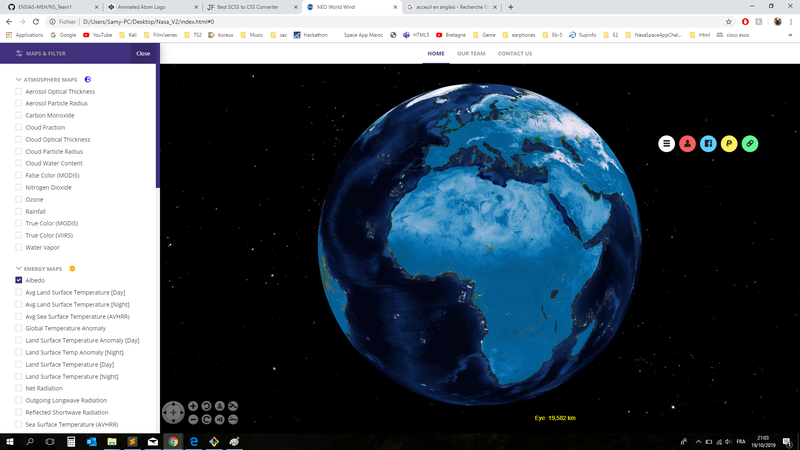Viewport: 800px width, 450px height.
Task: Check the Rainfall atmosphere map
Action: [x=19, y=212]
